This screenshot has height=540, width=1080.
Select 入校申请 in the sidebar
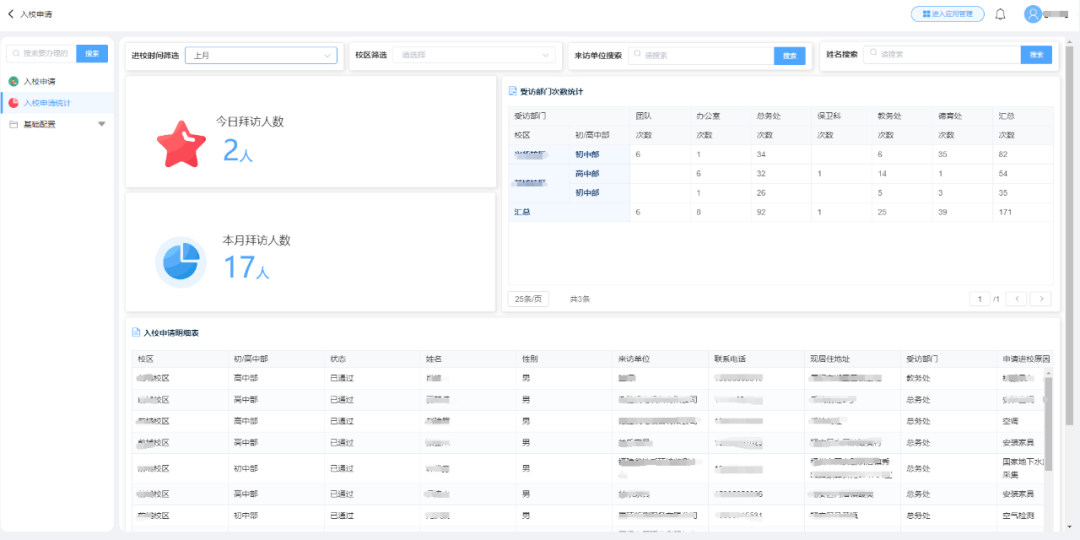(x=39, y=81)
